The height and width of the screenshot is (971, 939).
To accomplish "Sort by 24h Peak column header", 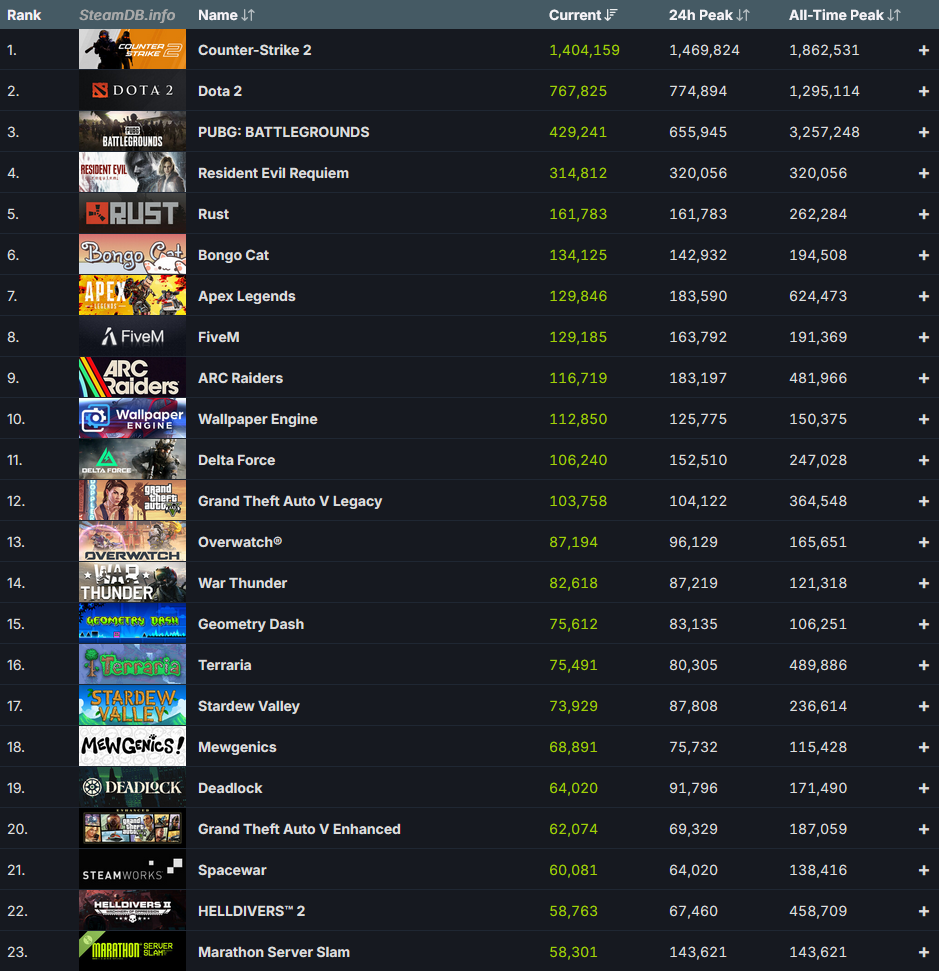I will click(x=709, y=15).
